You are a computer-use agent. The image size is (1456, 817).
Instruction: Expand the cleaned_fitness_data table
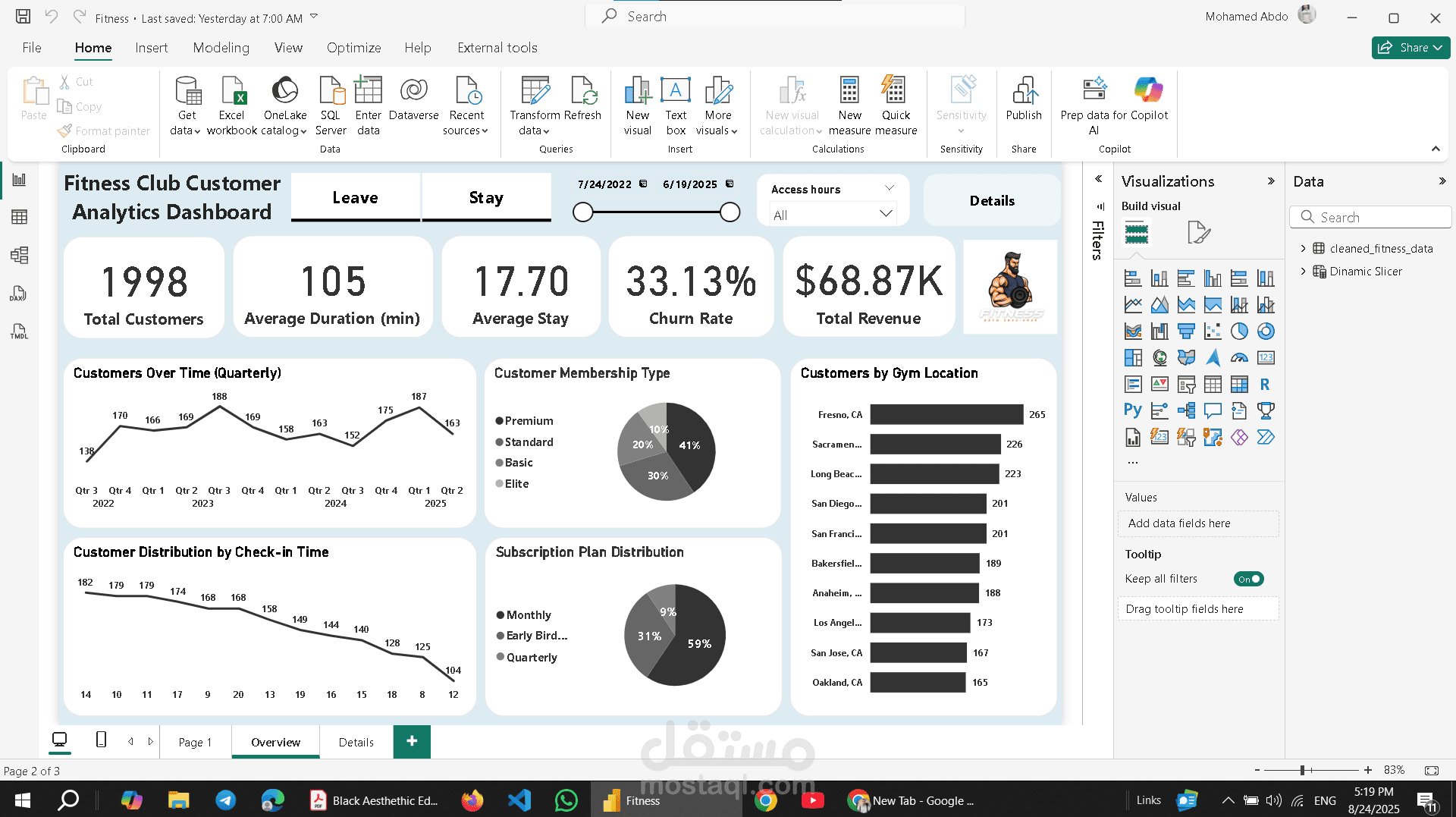[x=1303, y=249]
